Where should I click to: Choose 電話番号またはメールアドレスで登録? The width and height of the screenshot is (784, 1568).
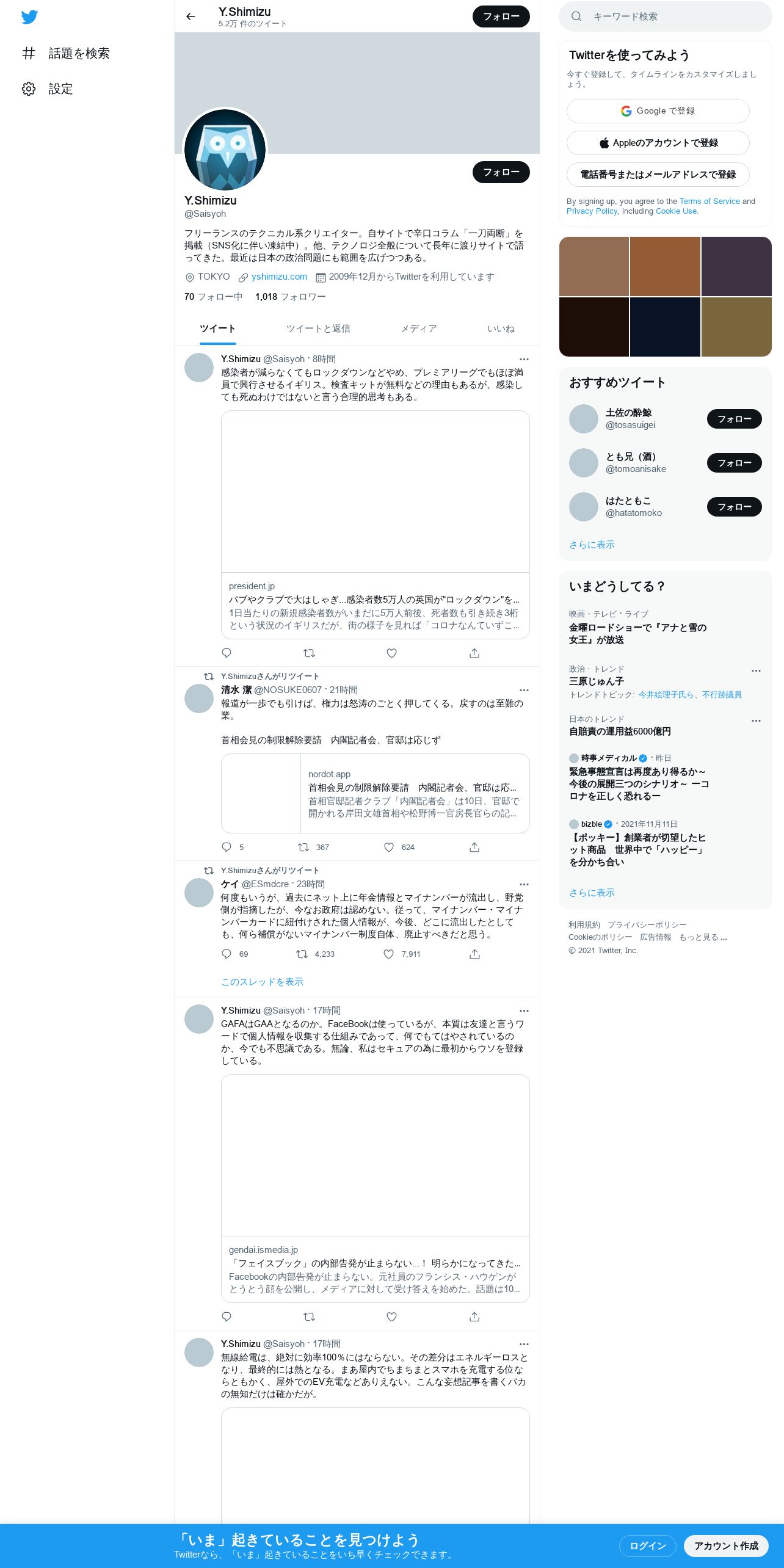click(x=658, y=175)
